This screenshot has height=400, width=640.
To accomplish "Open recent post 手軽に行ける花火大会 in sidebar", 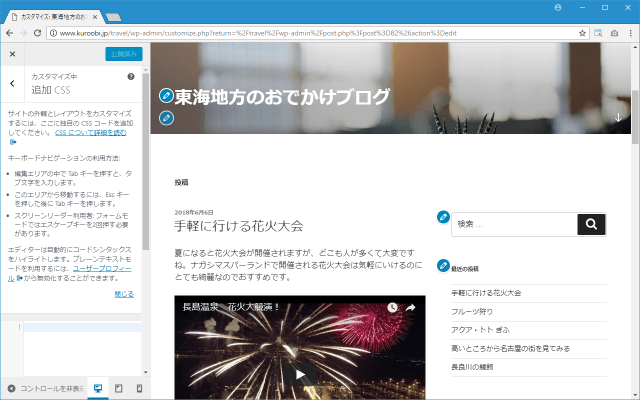I will (486, 293).
